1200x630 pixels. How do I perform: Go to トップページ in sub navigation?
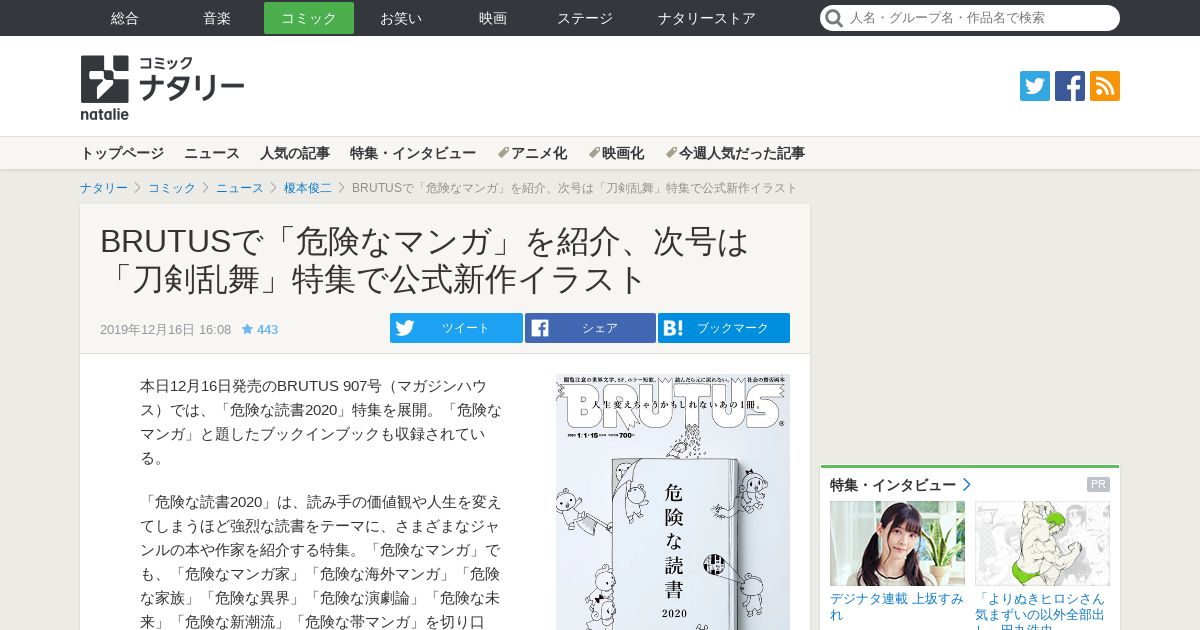coord(122,153)
